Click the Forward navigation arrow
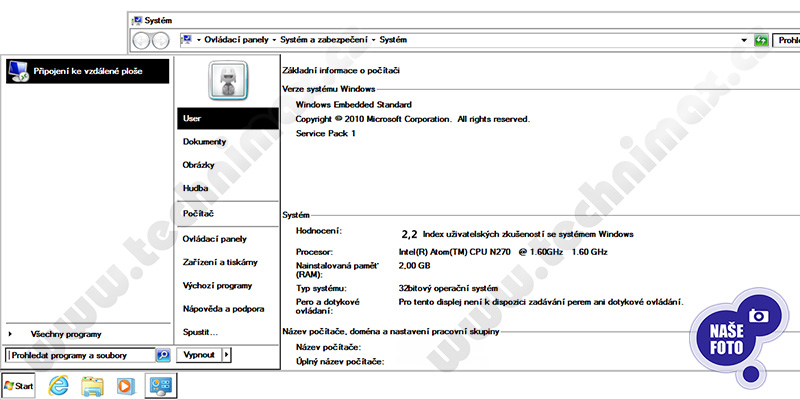This screenshot has width=800, height=400. coord(161,40)
